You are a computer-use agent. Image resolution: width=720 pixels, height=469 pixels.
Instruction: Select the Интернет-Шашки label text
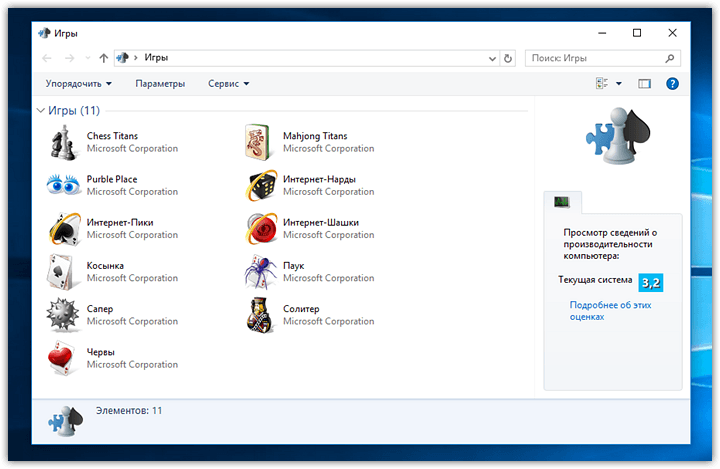(321, 222)
